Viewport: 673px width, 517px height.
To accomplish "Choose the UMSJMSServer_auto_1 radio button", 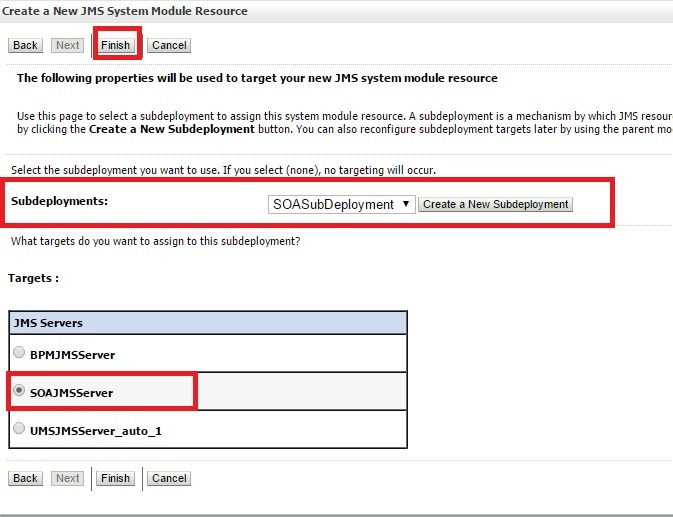I will coord(19,428).
